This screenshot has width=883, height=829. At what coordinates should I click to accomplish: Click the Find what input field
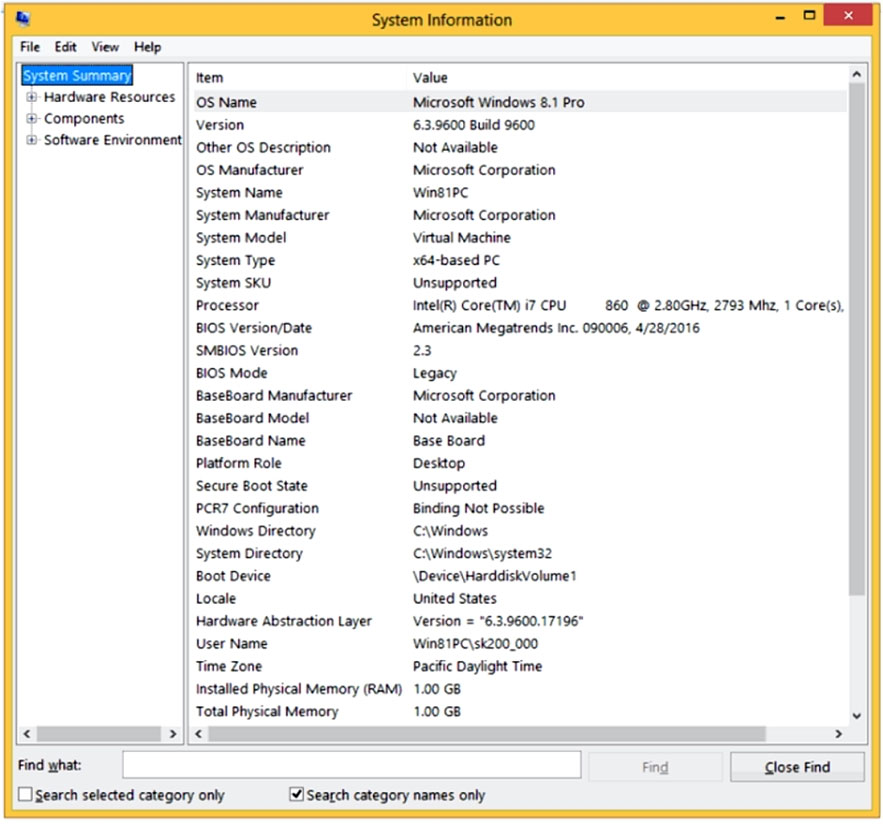coord(351,765)
